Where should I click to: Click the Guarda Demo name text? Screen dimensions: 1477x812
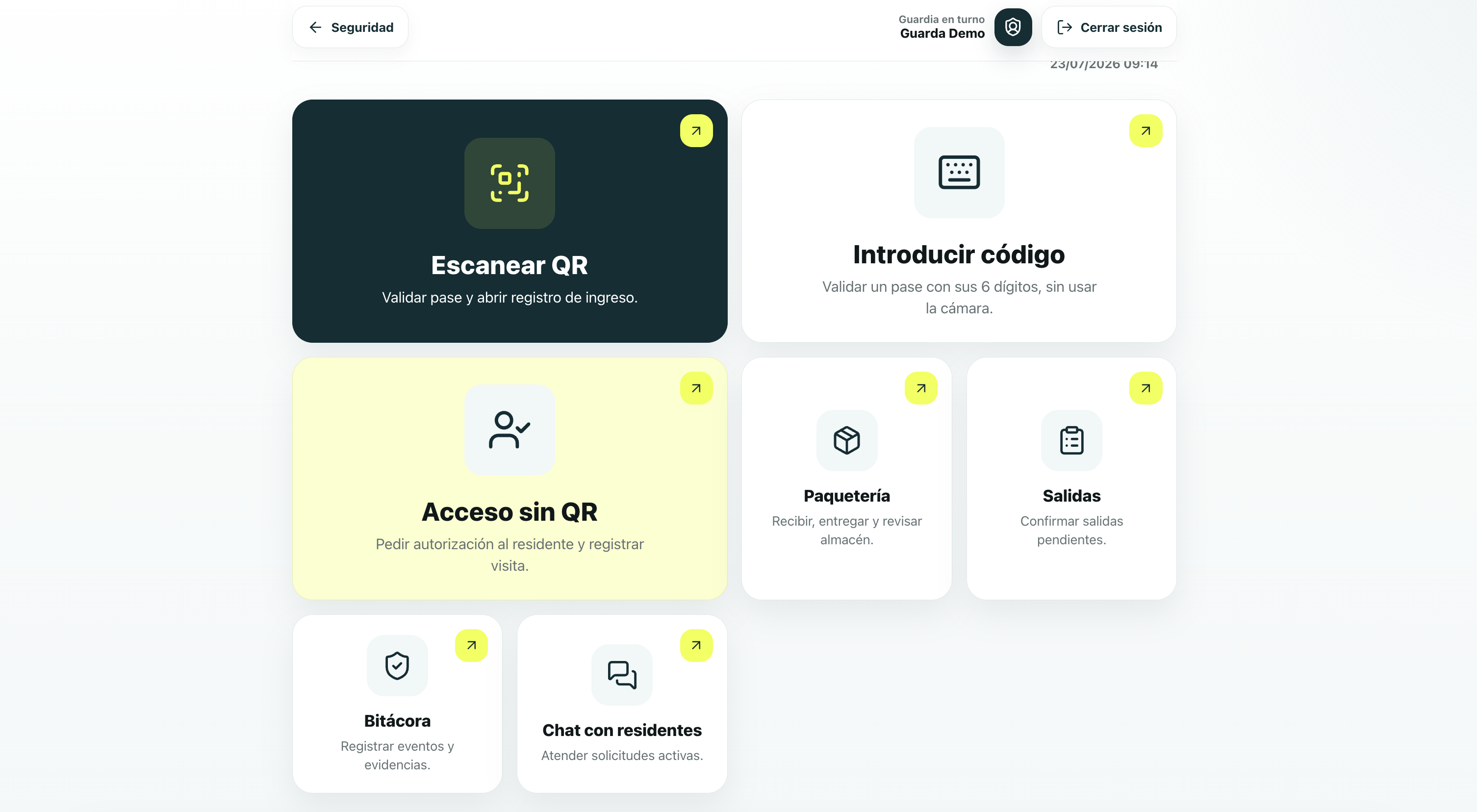(x=942, y=33)
